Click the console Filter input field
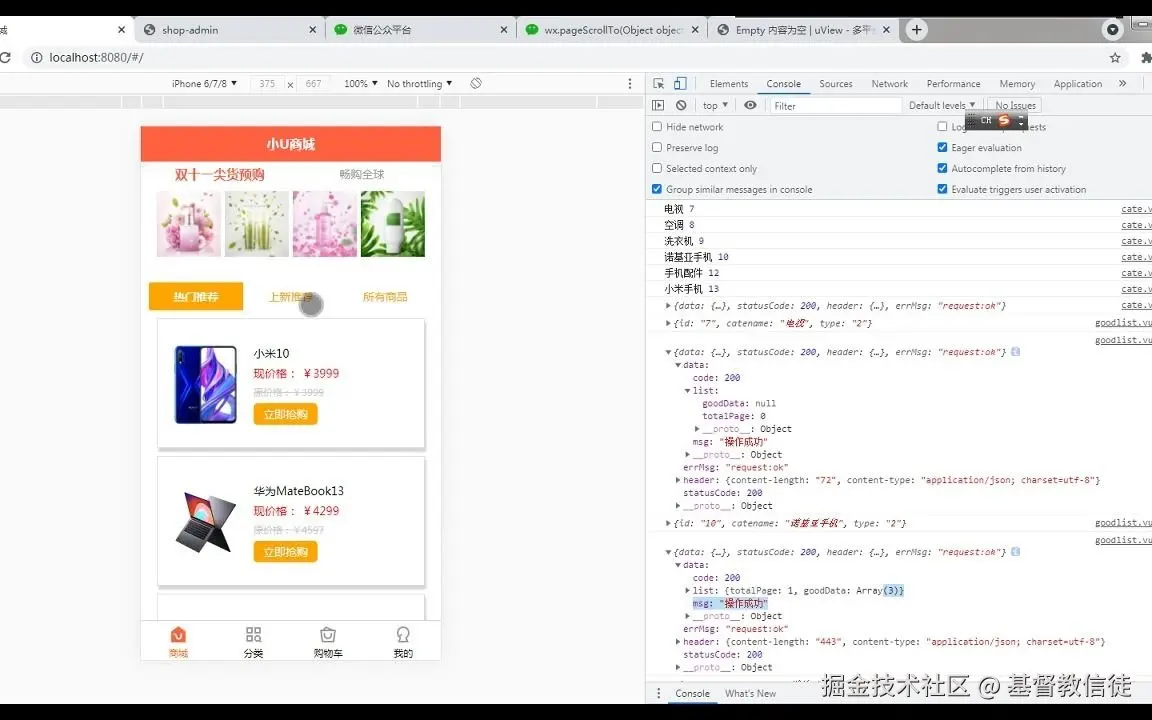The width and height of the screenshot is (1152, 720). [x=835, y=106]
